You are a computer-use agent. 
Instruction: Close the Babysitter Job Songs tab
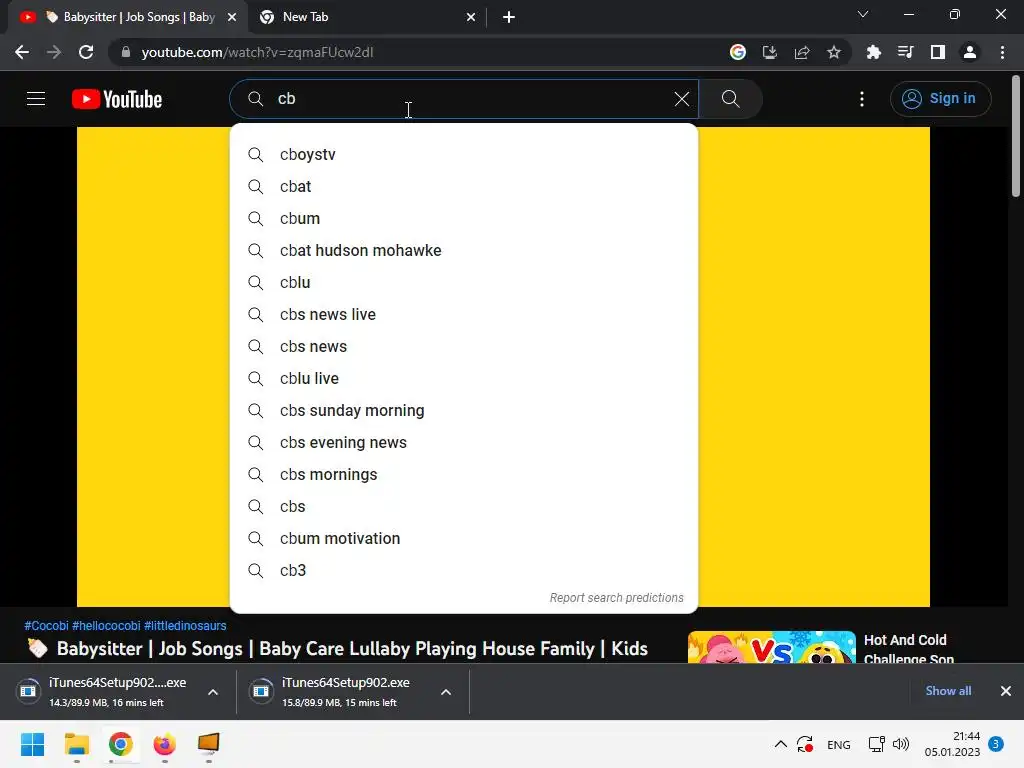pyautogui.click(x=232, y=17)
